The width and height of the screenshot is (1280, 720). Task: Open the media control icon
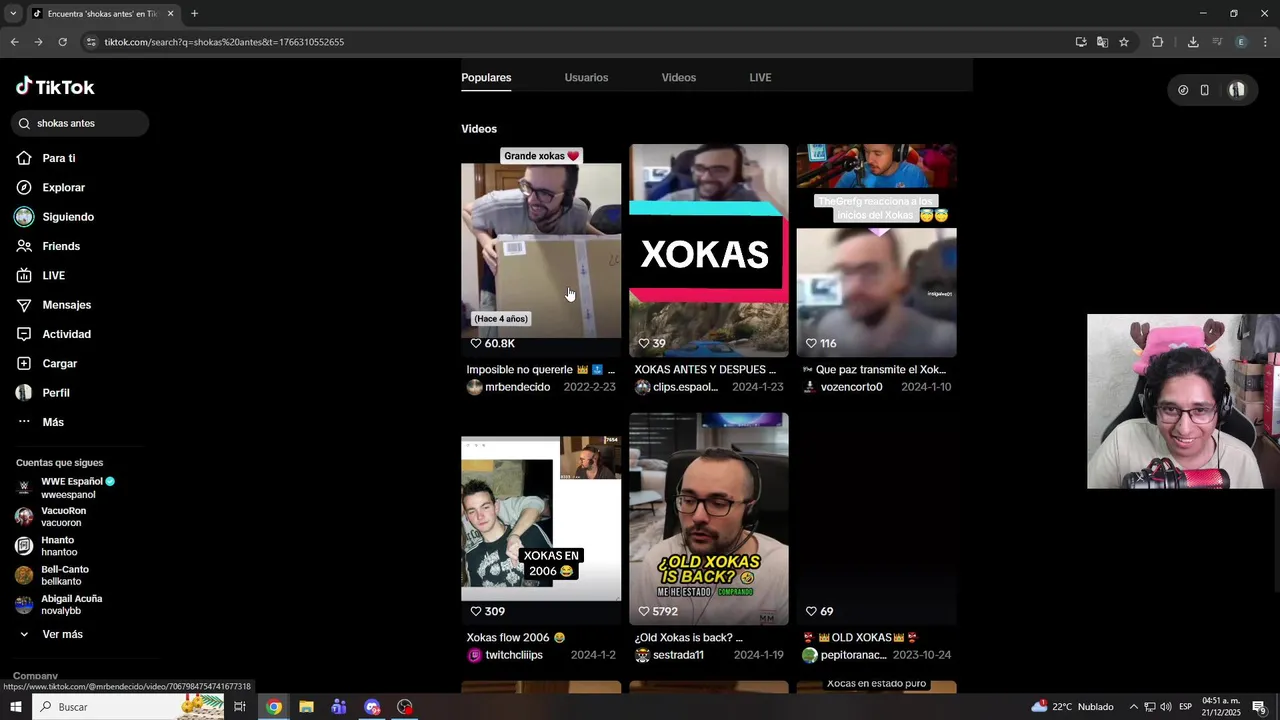pos(1217,42)
